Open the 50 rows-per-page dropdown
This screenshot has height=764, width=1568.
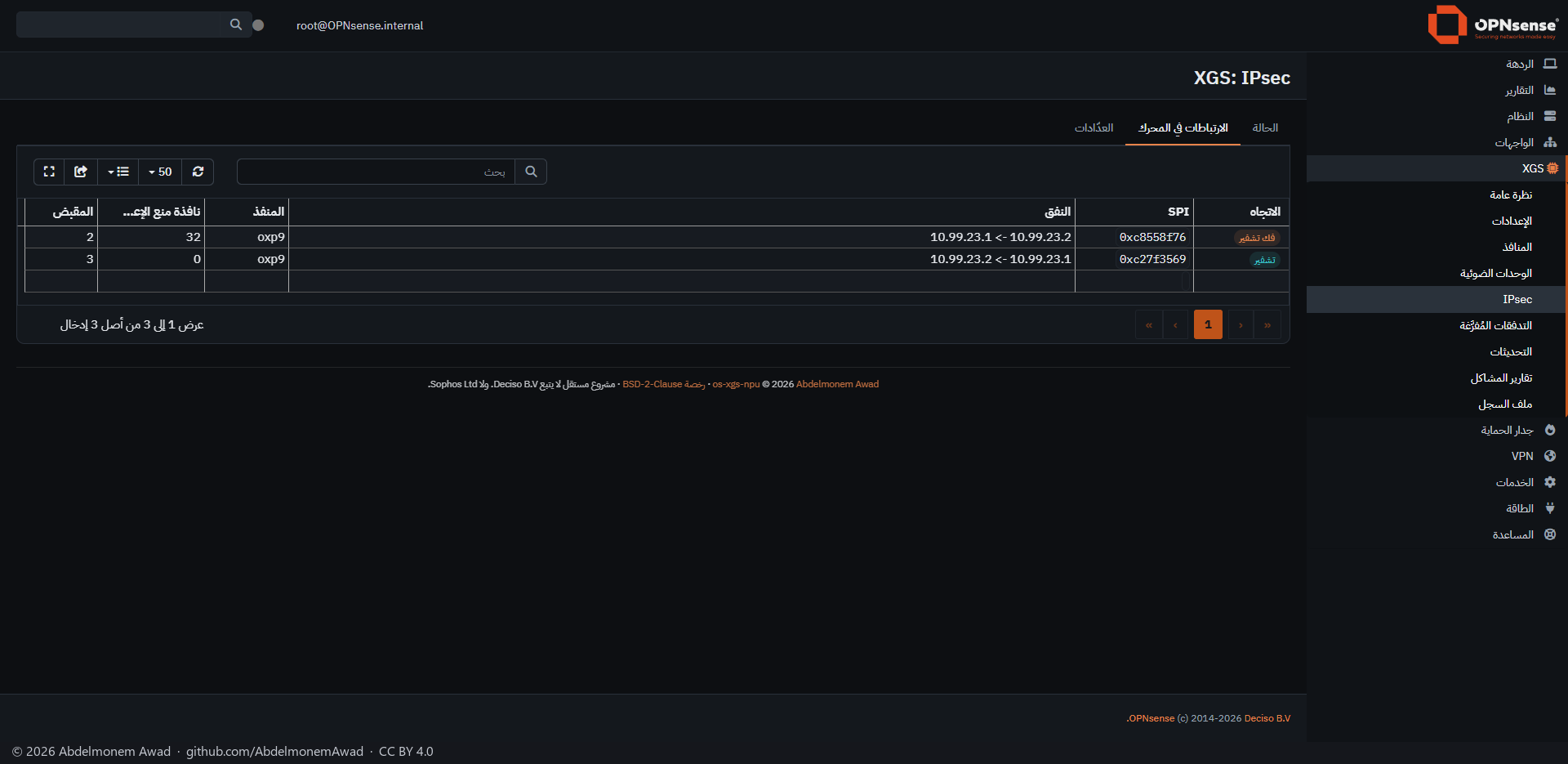(x=160, y=172)
